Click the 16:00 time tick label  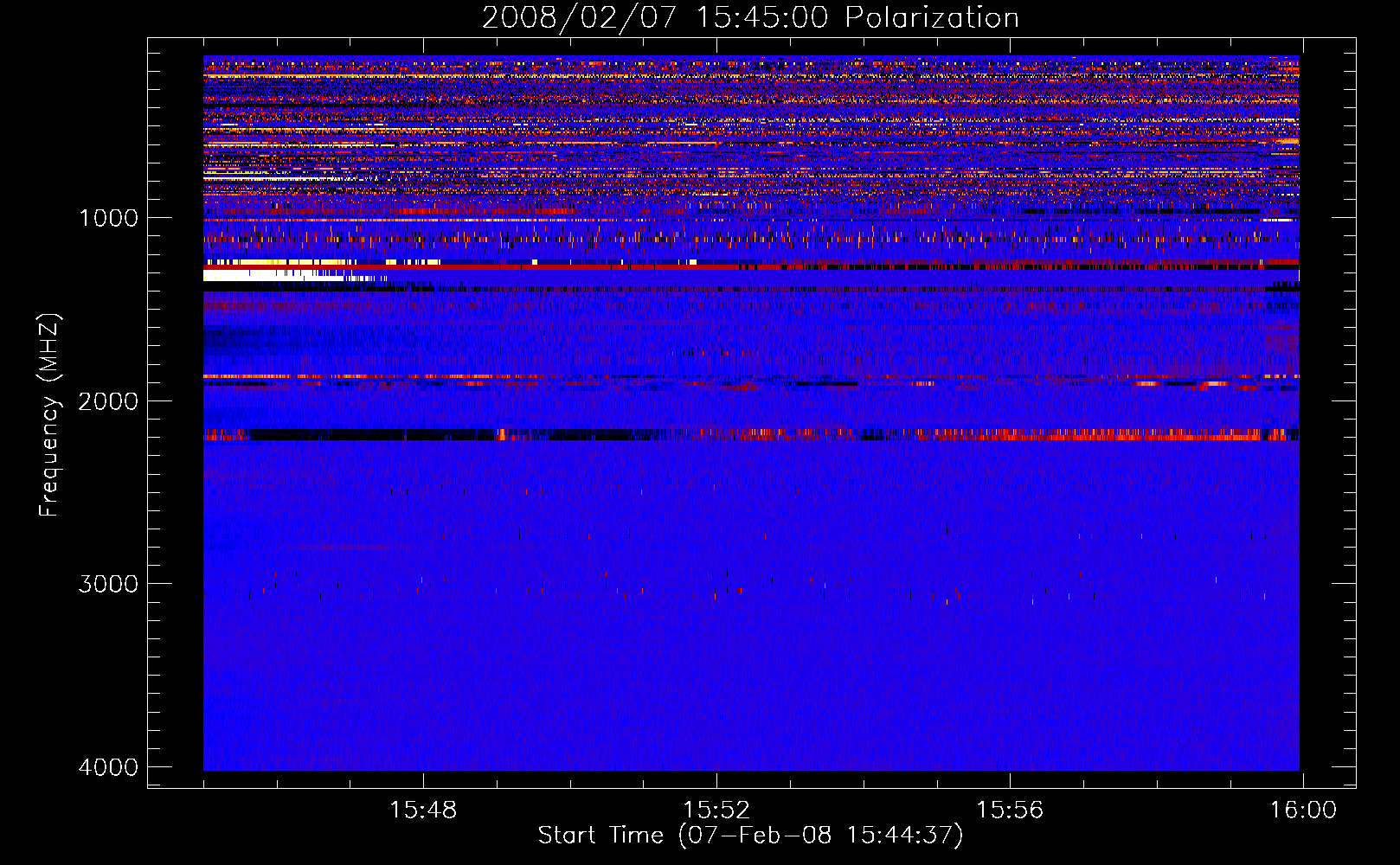click(1303, 811)
